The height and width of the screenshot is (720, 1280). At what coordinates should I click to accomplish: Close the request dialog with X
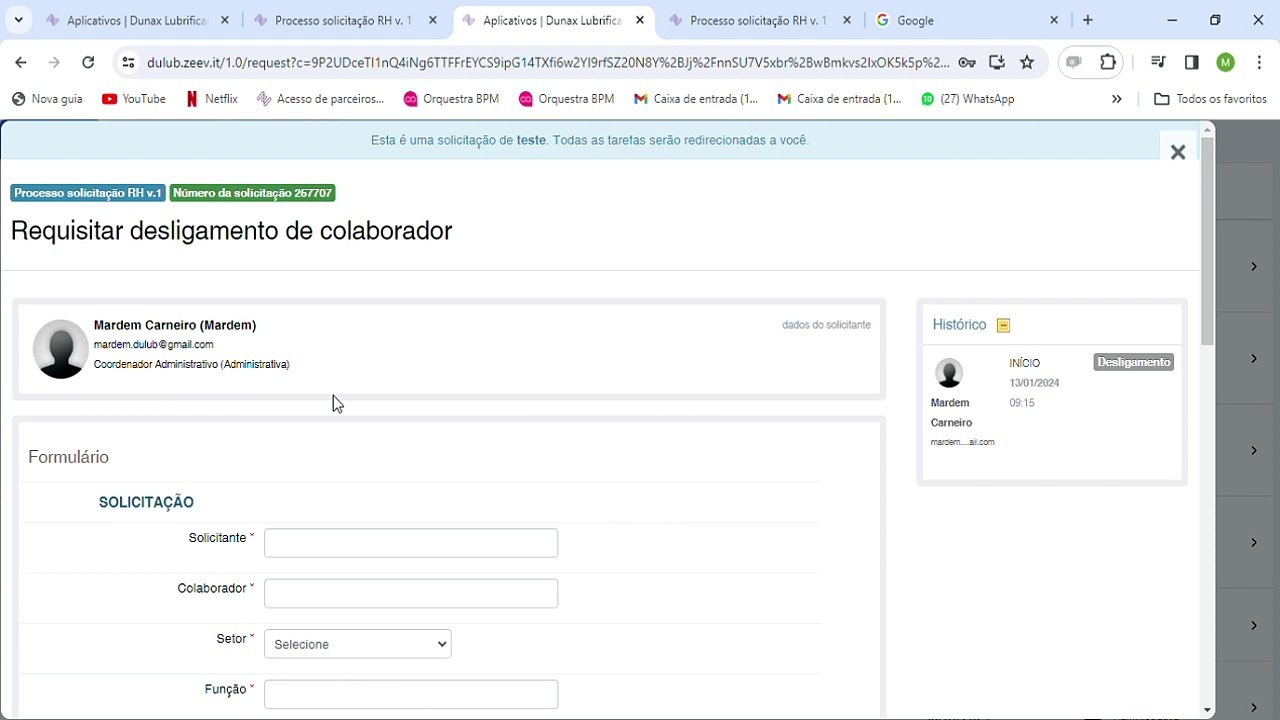point(1178,152)
